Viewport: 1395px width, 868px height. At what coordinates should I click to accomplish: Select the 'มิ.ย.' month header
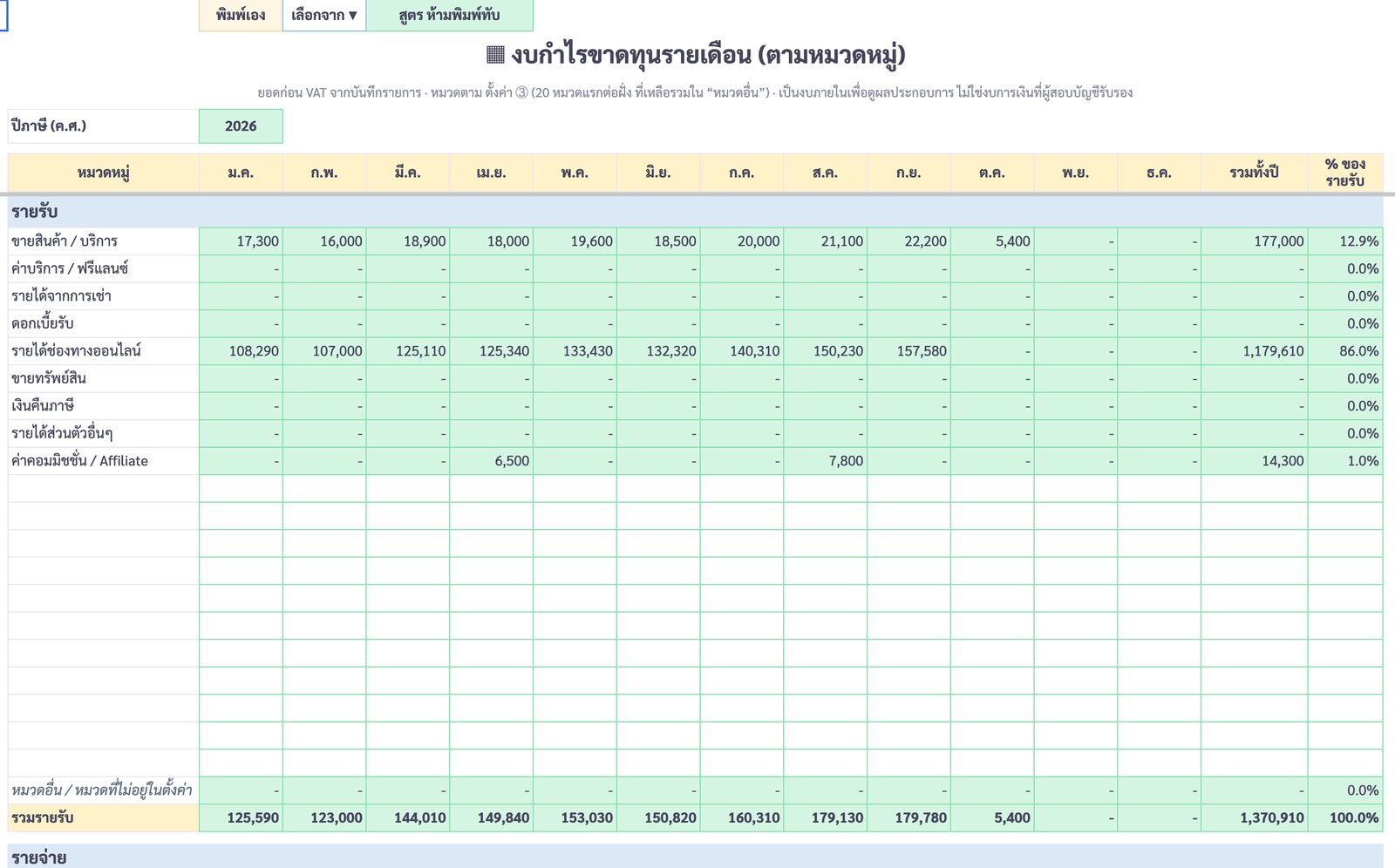[658, 173]
